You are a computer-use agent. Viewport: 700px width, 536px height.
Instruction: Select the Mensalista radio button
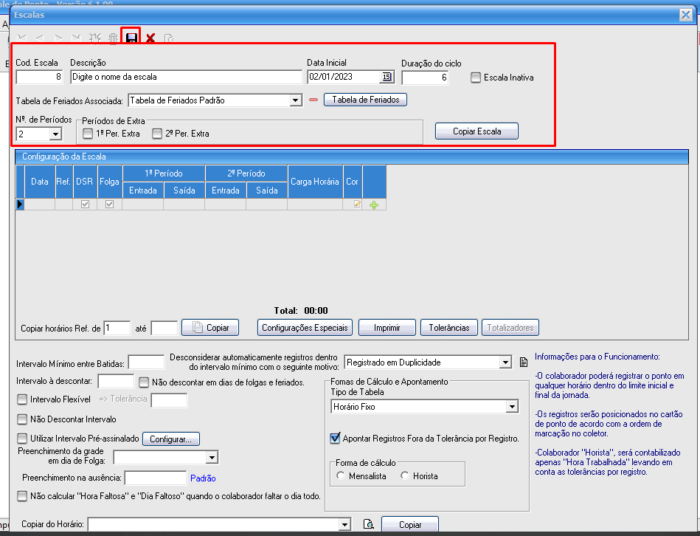(x=341, y=476)
